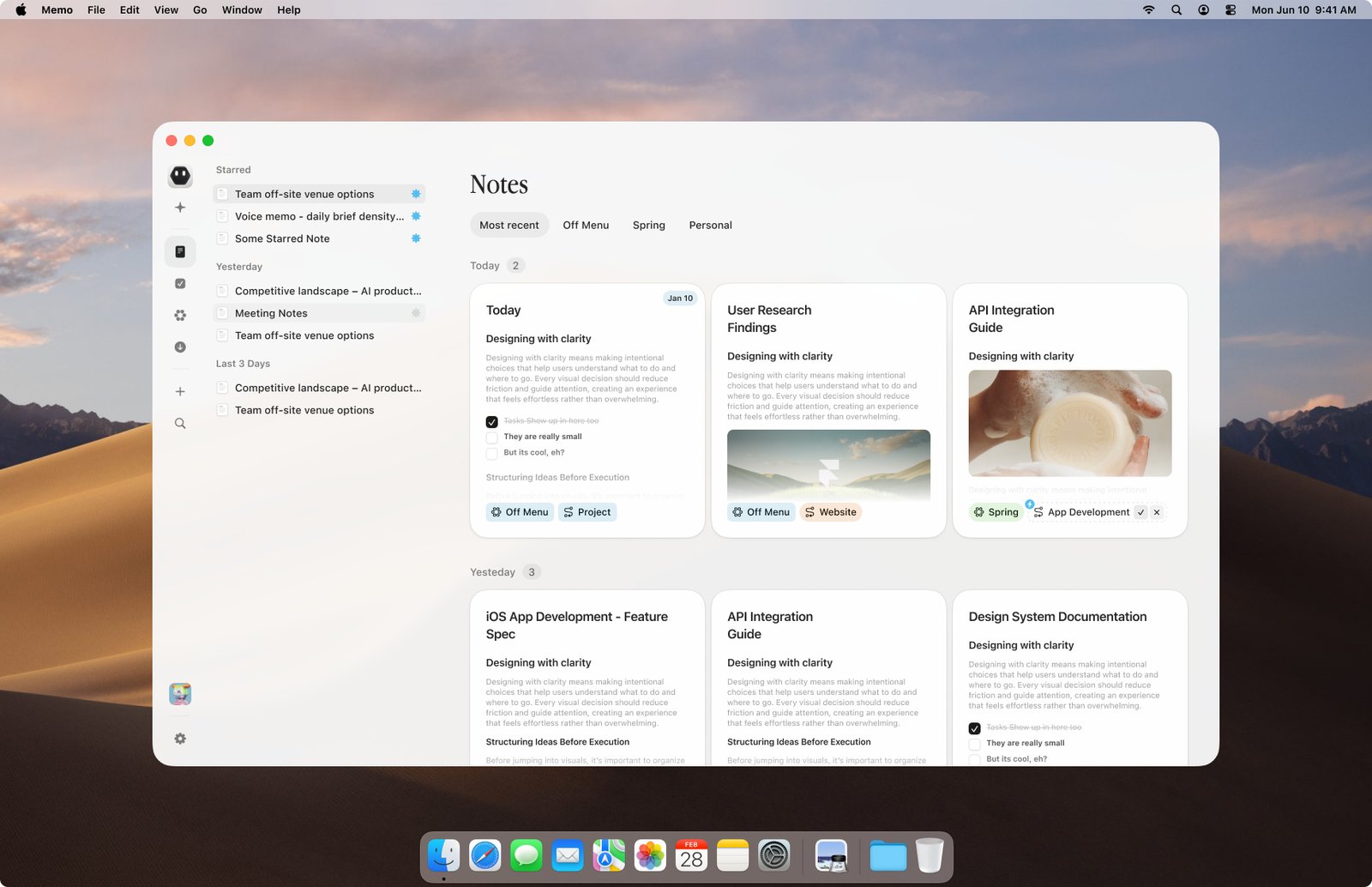Open Mail from the Dock
Viewport: 1372px width, 887px height.
[568, 855]
